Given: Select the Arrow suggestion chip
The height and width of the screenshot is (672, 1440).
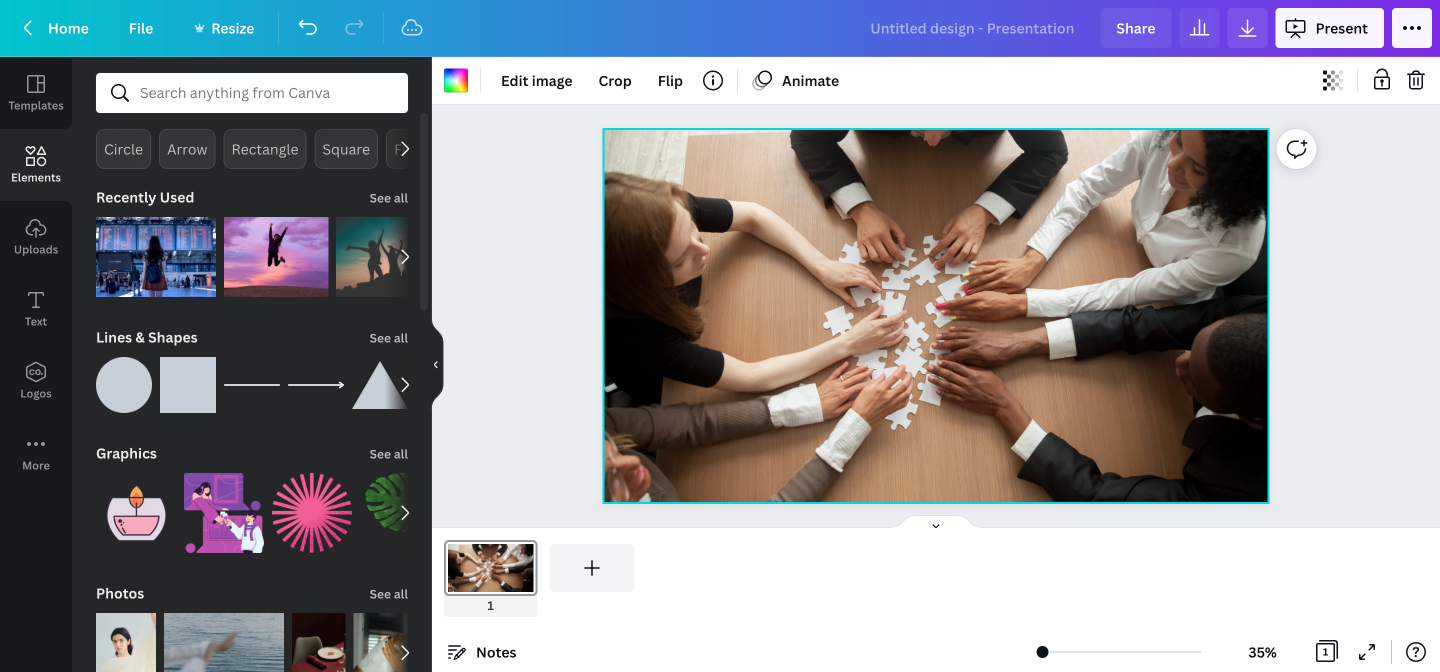Looking at the screenshot, I should [187, 149].
